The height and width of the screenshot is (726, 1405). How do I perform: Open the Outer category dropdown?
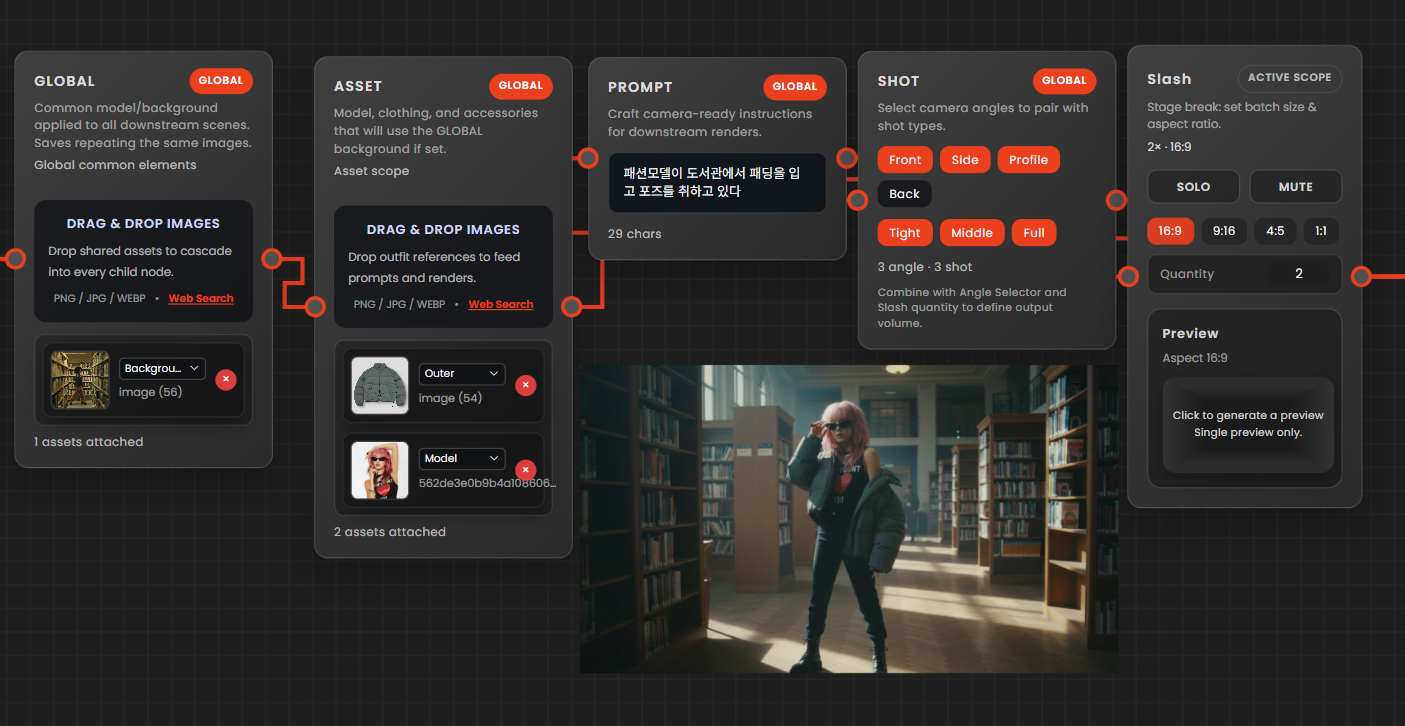pos(462,373)
